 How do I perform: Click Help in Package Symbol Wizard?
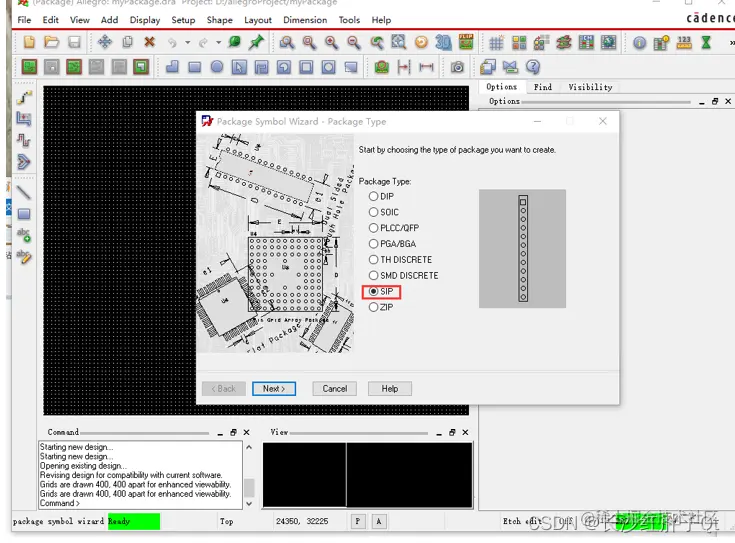point(390,389)
